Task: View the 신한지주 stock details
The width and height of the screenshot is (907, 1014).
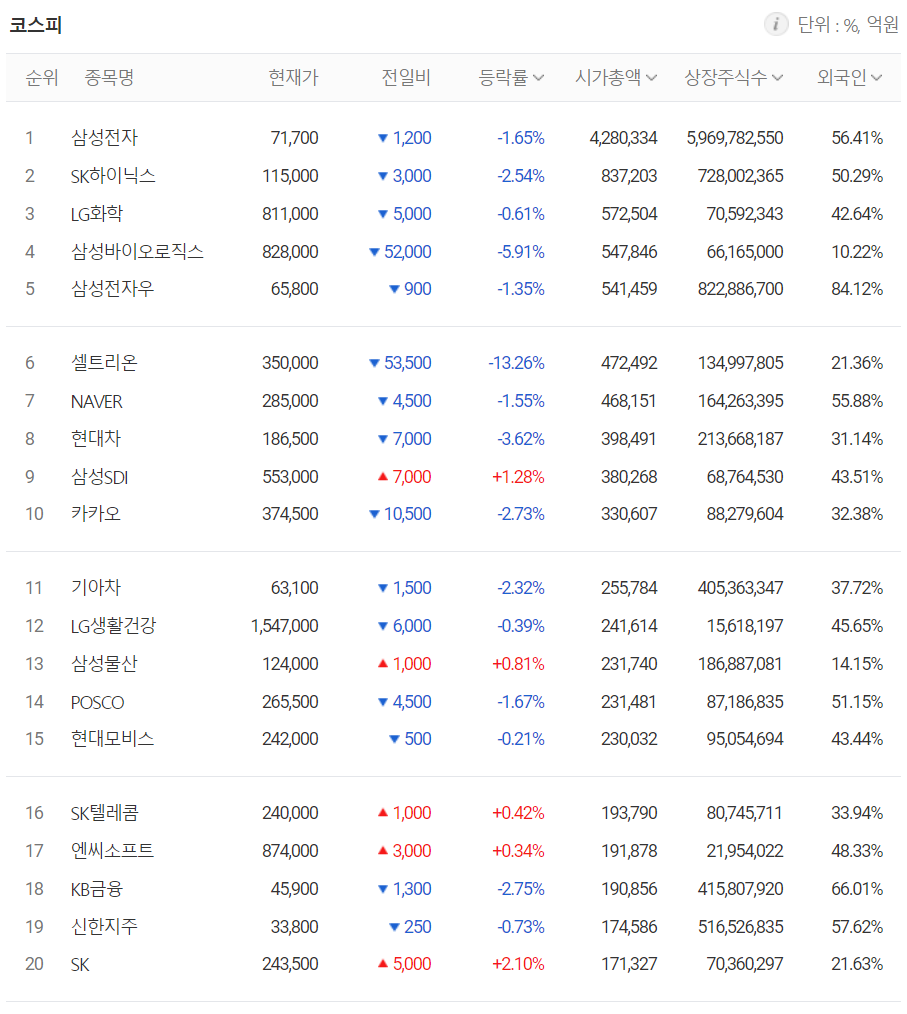Action: 104,927
